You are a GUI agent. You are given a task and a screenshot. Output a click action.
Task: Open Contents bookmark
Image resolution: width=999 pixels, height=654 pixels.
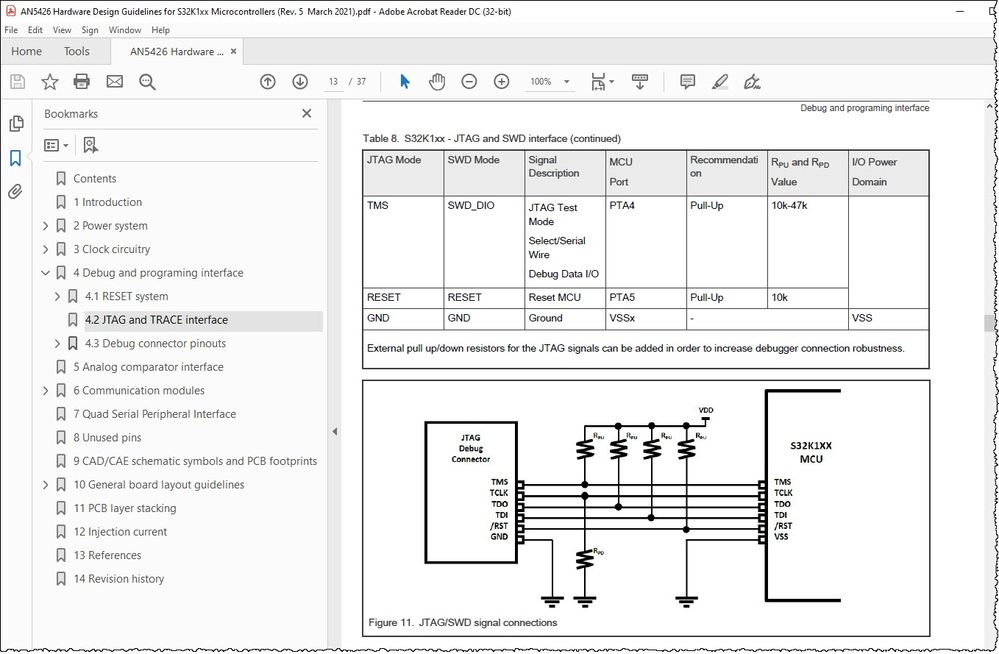94,178
